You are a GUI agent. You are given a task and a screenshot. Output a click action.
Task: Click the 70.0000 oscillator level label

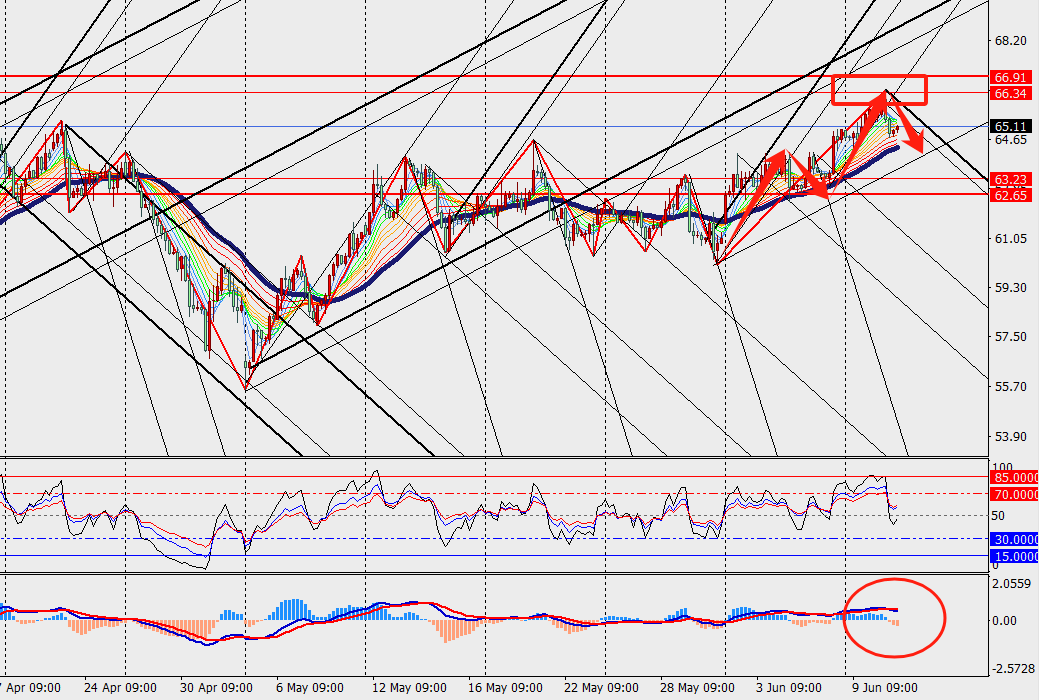[1014, 494]
